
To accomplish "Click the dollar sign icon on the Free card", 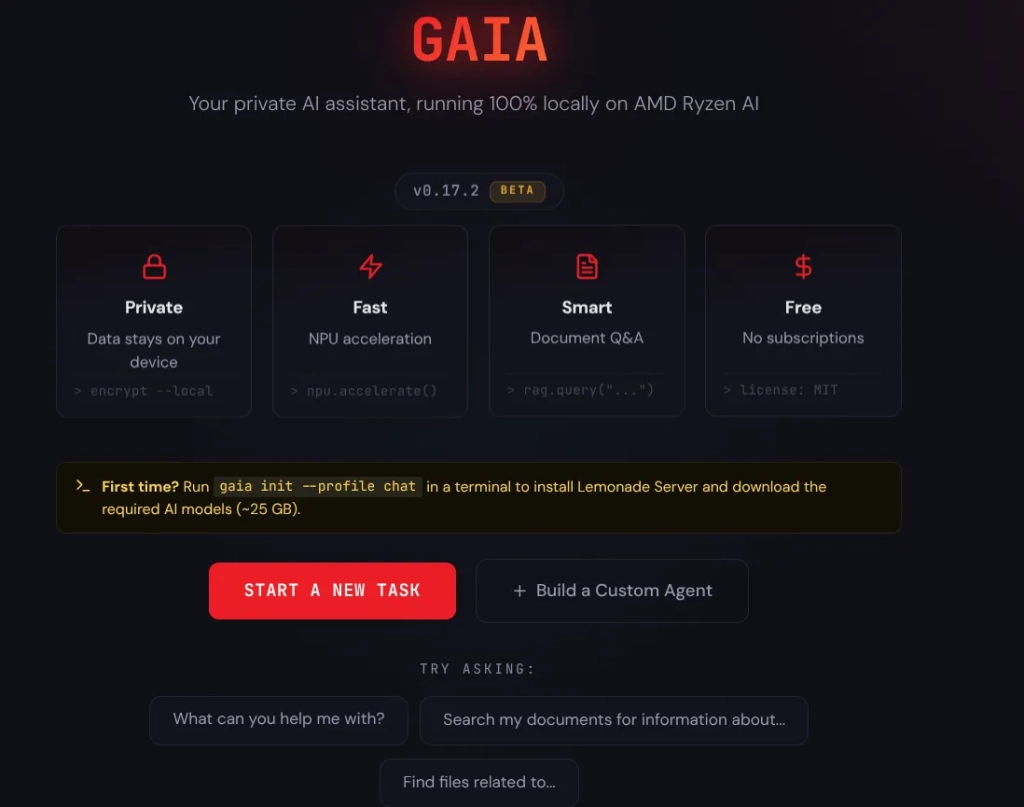I will coord(803,267).
